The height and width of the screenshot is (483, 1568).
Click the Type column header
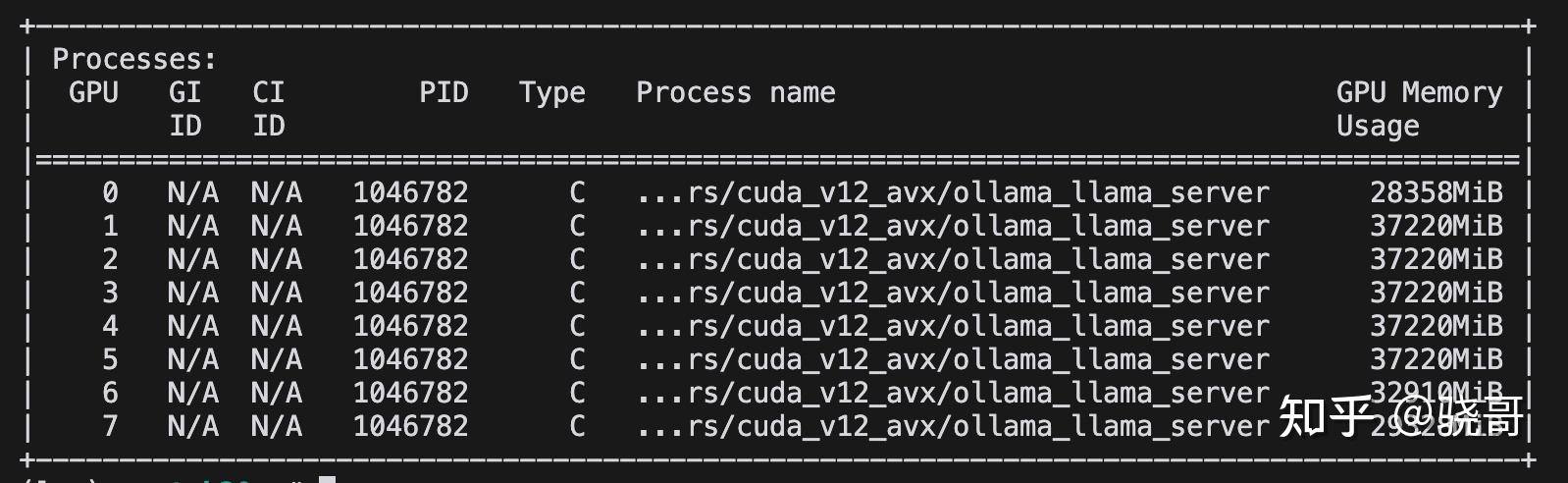[551, 92]
